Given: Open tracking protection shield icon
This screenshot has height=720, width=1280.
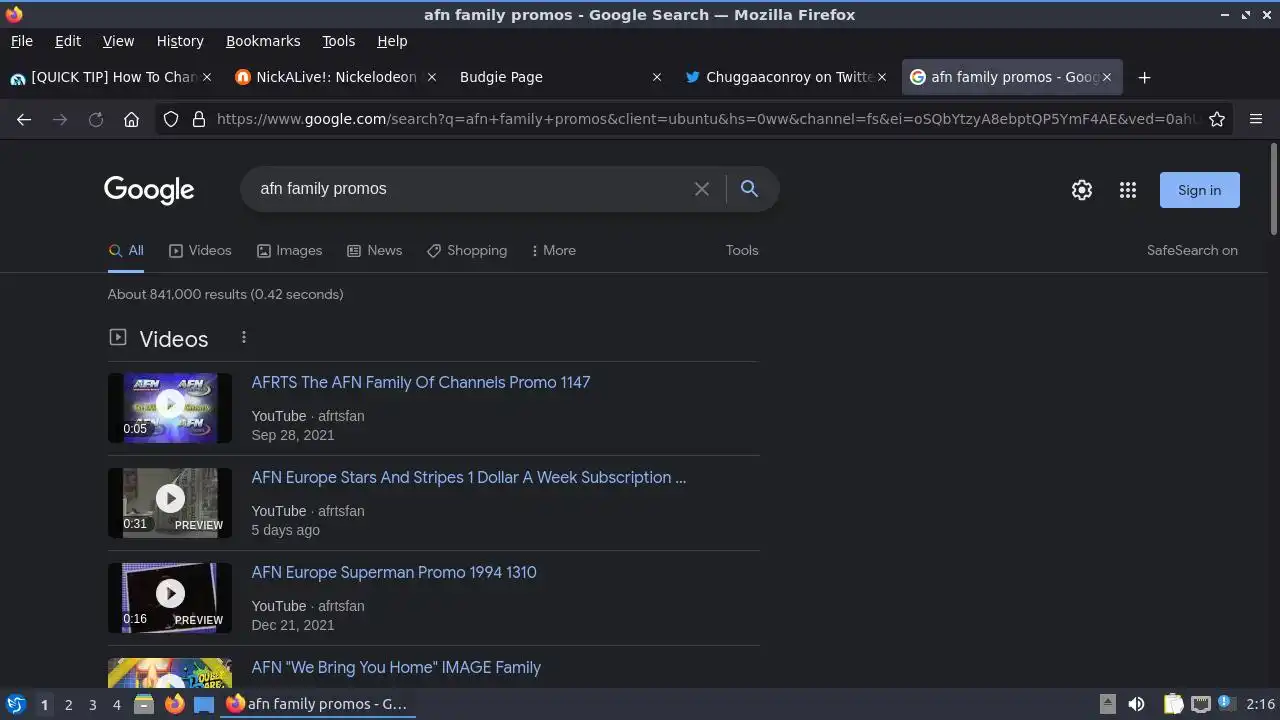Looking at the screenshot, I should [171, 119].
